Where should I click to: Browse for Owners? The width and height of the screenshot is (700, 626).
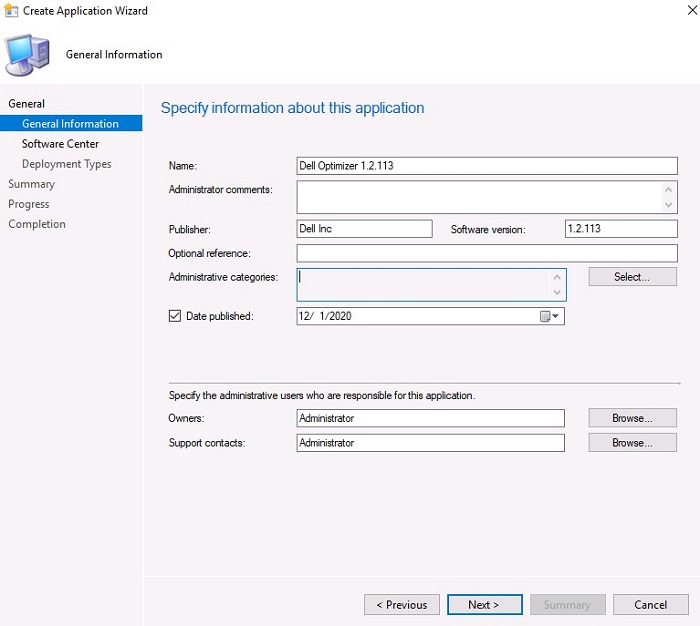pyautogui.click(x=633, y=418)
